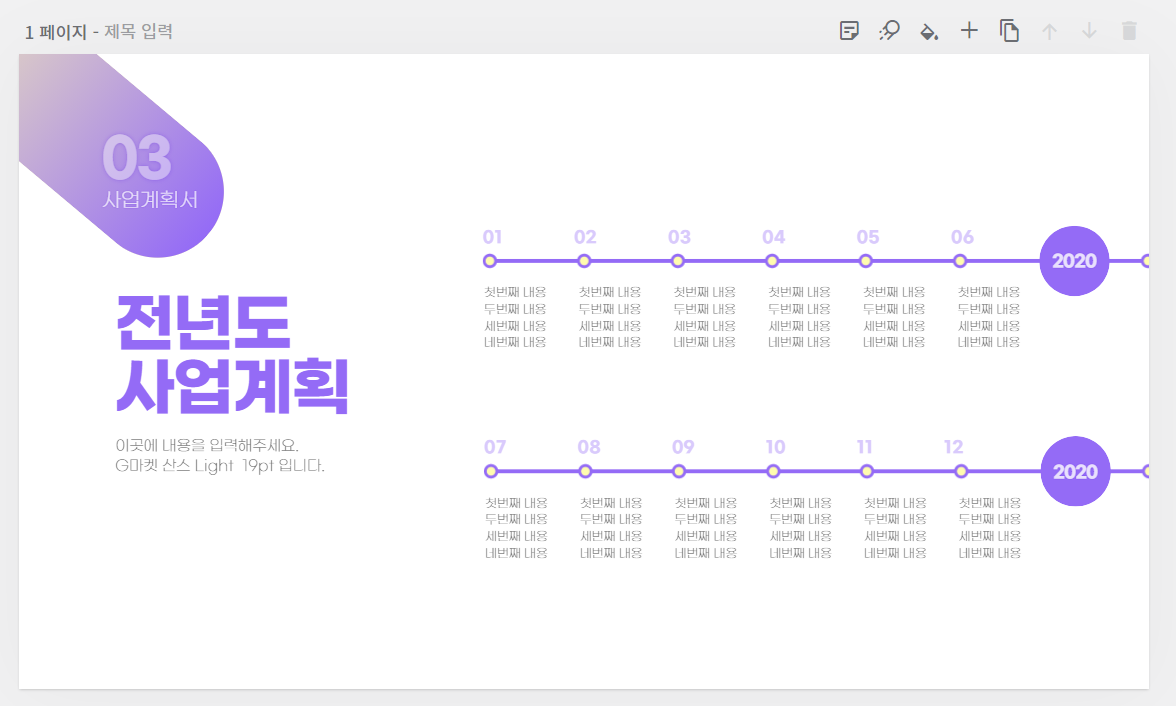
Task: Select the '두번째 내용' line below '02'
Action: click(x=610, y=309)
